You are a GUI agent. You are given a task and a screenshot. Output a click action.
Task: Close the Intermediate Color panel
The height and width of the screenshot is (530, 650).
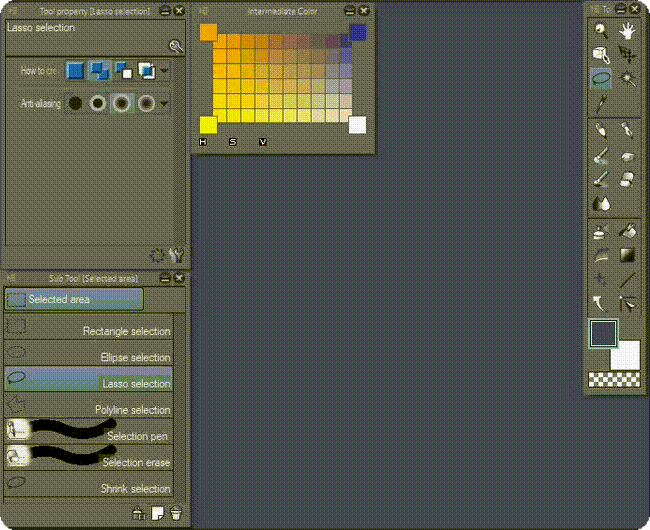coord(364,11)
